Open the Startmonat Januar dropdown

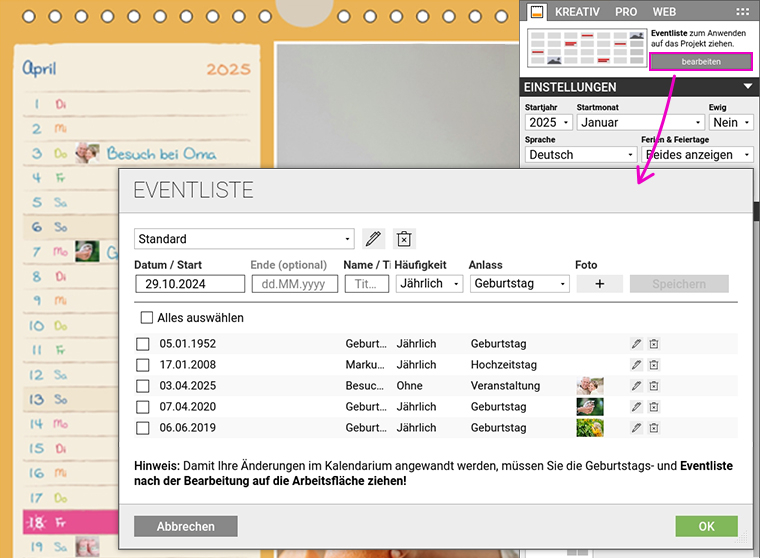coord(640,122)
